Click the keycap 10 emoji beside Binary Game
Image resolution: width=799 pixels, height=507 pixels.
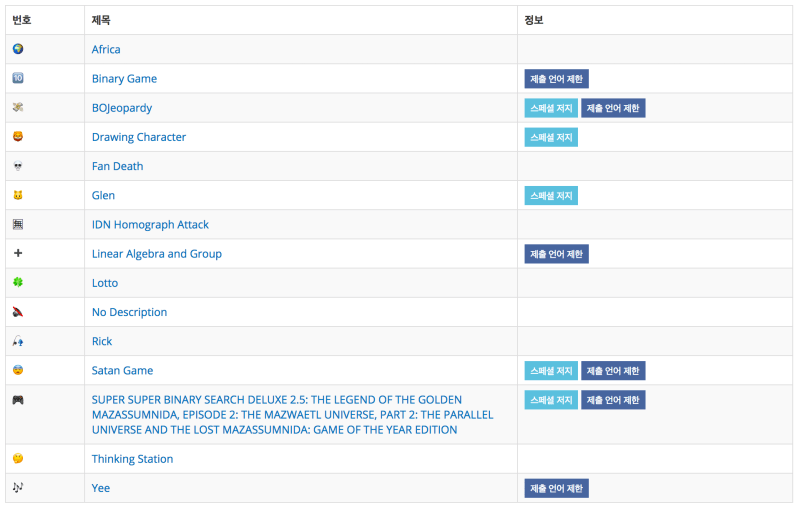click(18, 78)
